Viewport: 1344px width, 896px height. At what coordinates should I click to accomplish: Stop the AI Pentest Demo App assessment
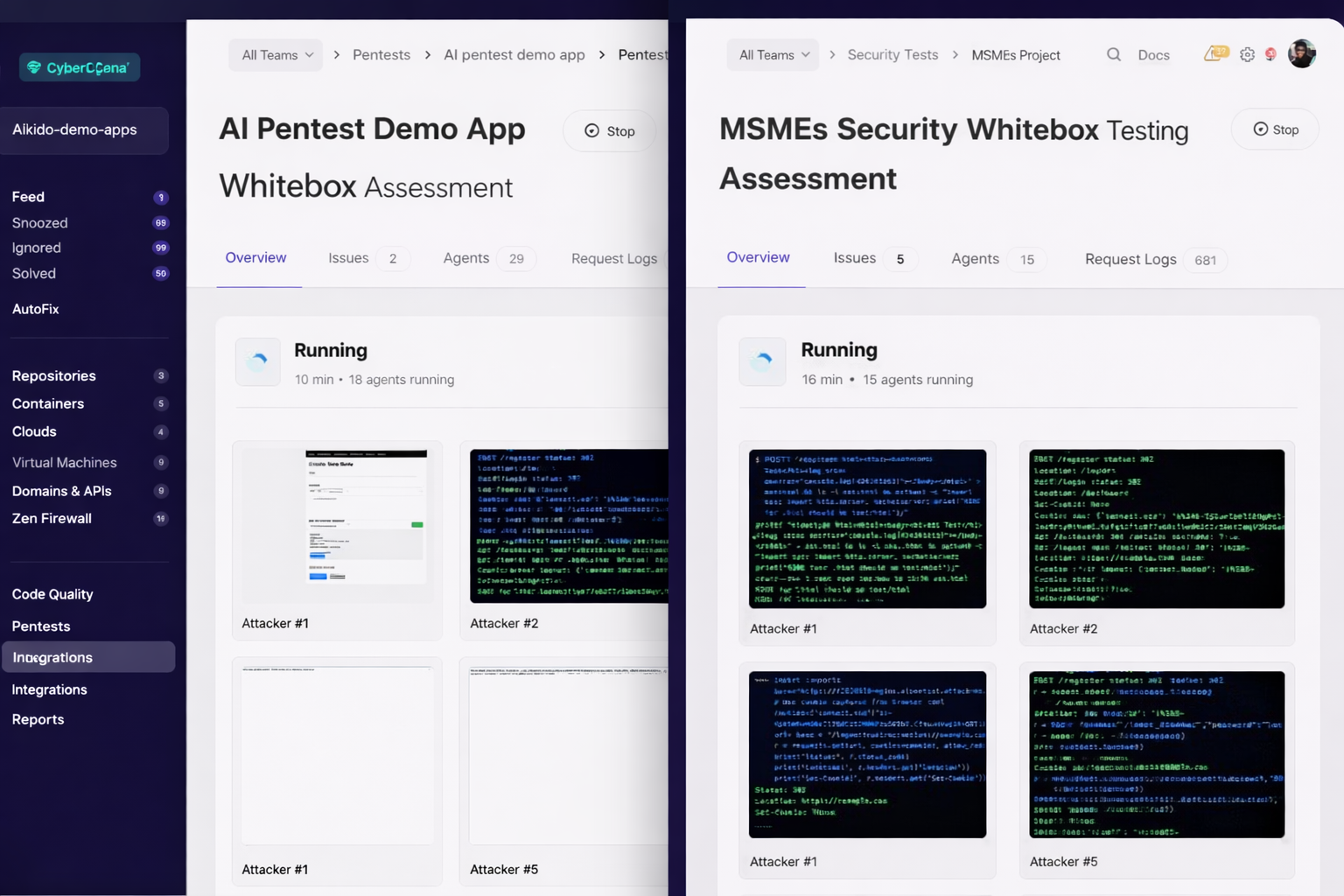click(610, 131)
